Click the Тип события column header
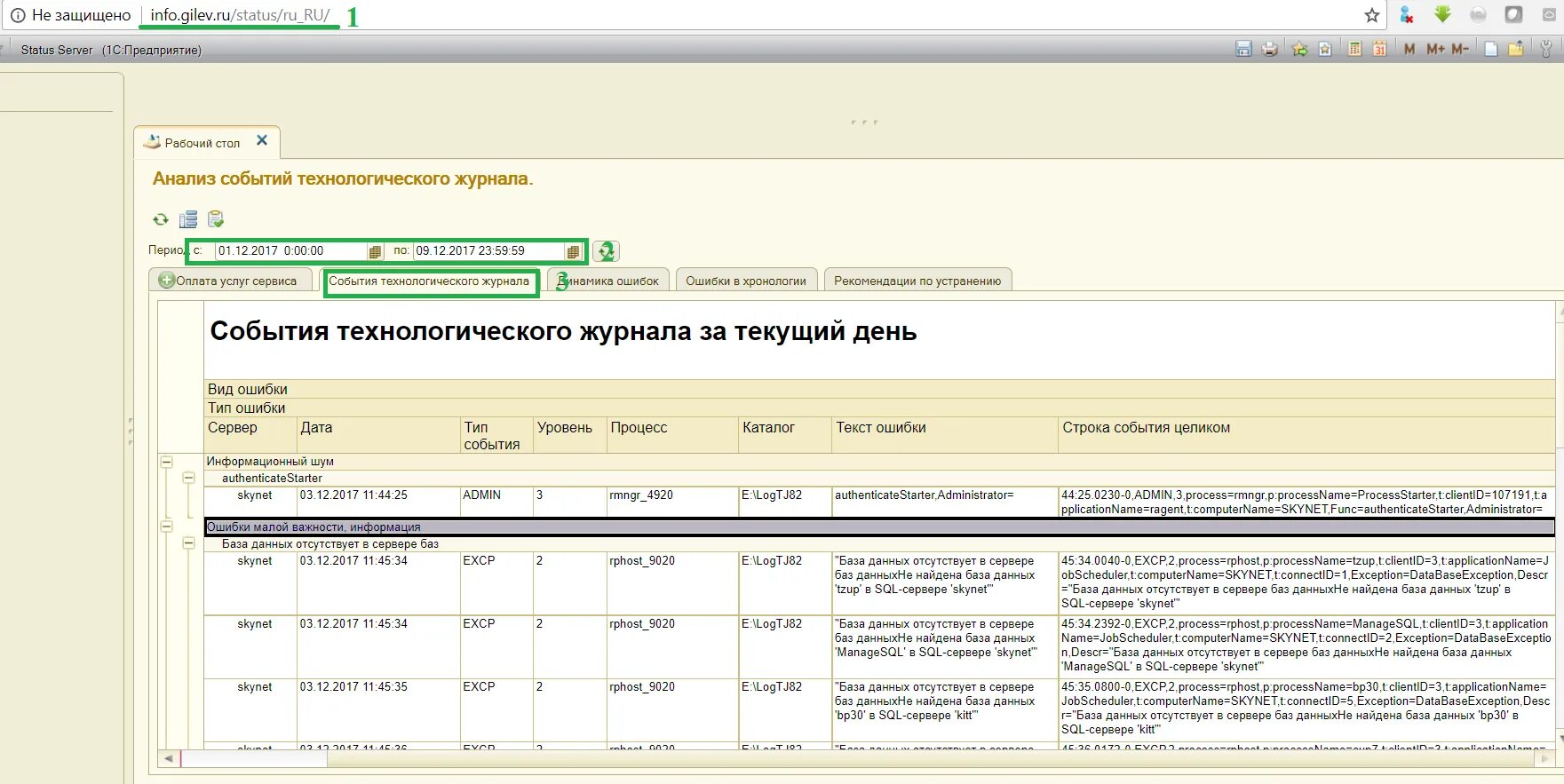 coord(496,435)
